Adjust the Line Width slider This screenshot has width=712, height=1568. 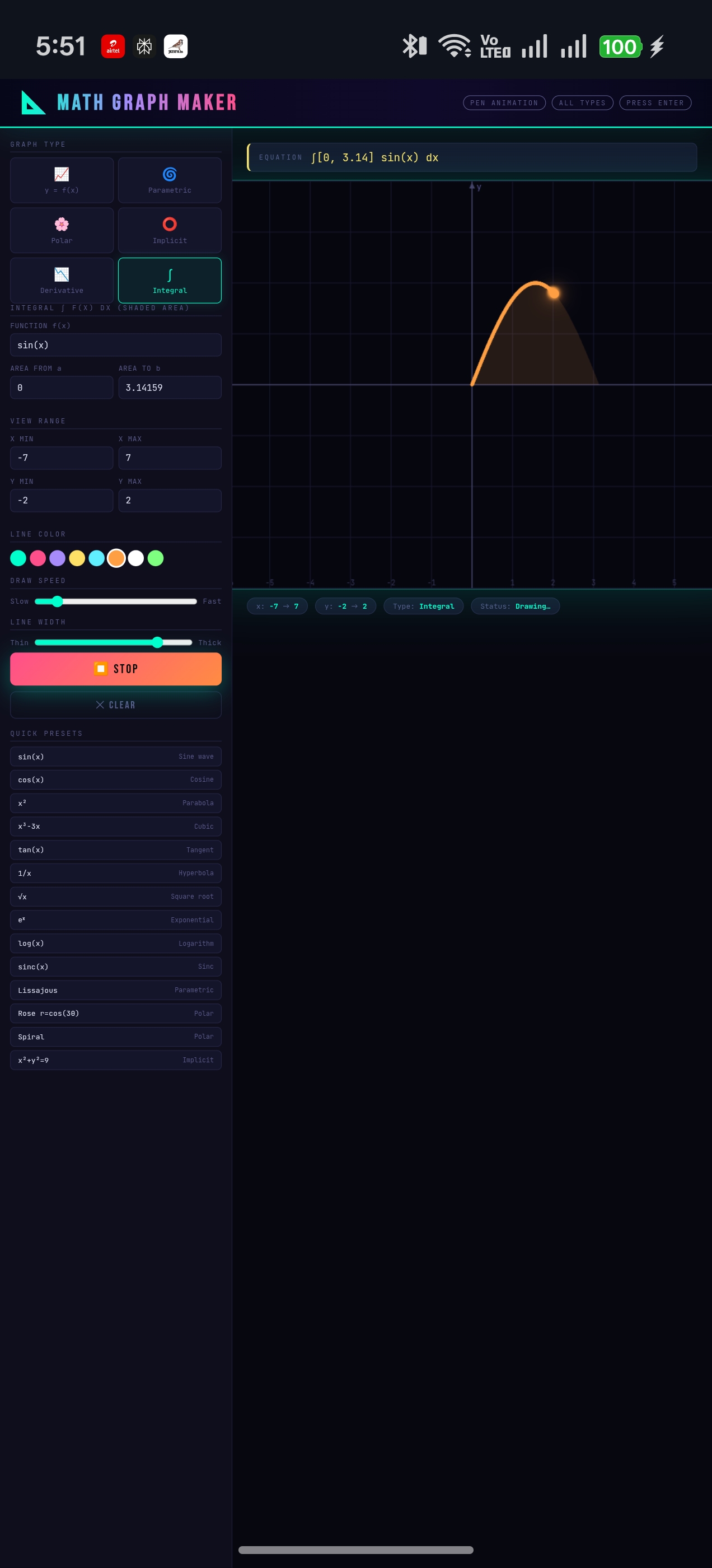point(113,642)
